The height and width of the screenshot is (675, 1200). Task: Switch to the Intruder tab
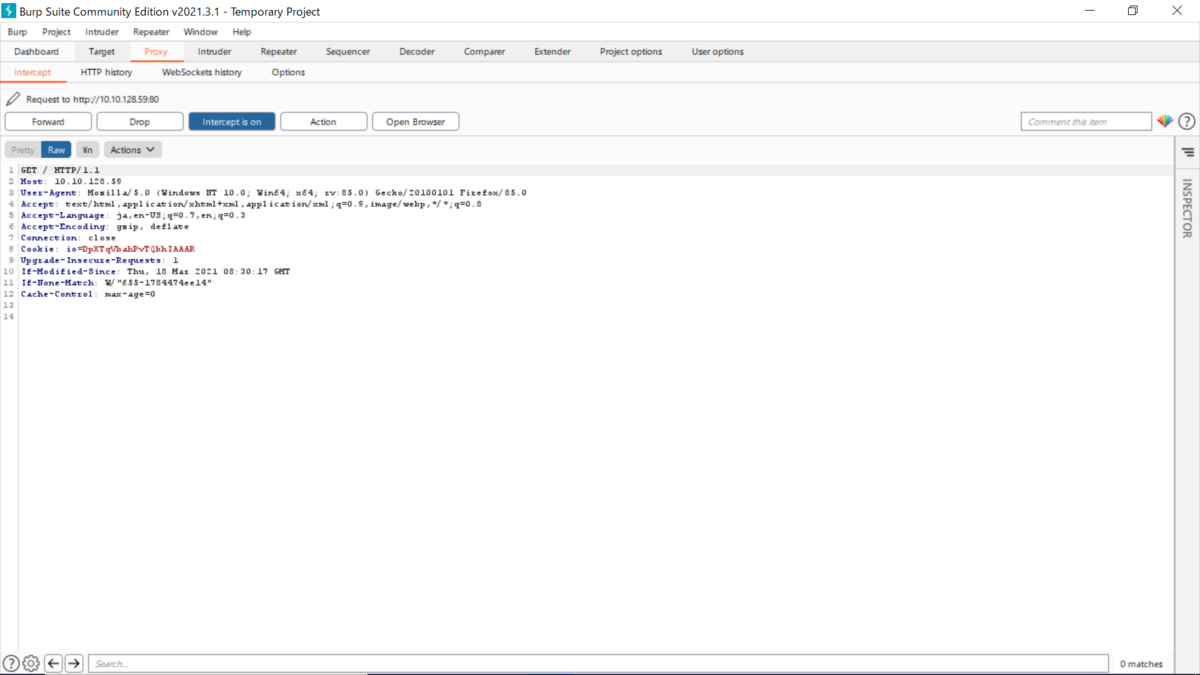coord(215,52)
